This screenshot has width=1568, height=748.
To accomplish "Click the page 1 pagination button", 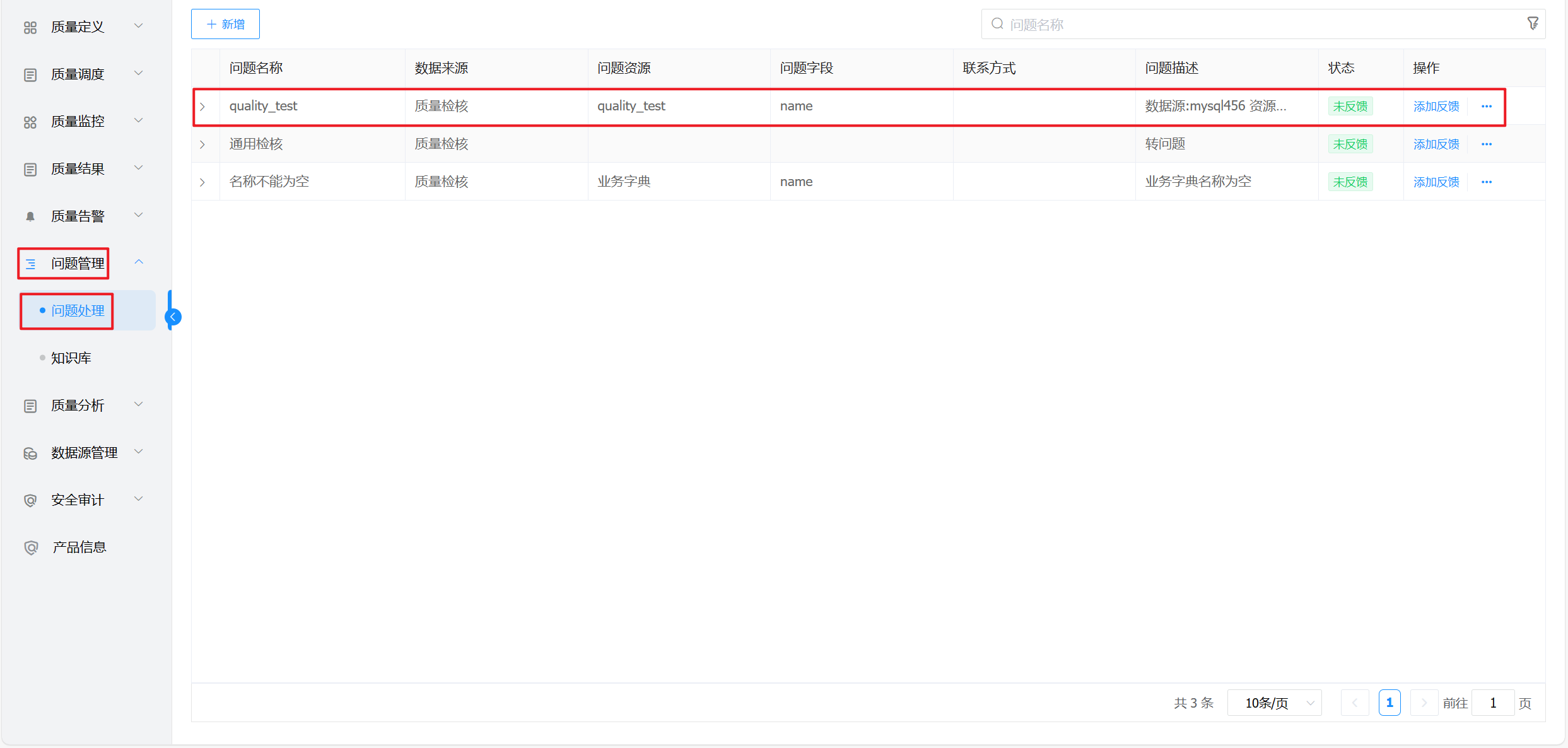I will click(x=1389, y=703).
